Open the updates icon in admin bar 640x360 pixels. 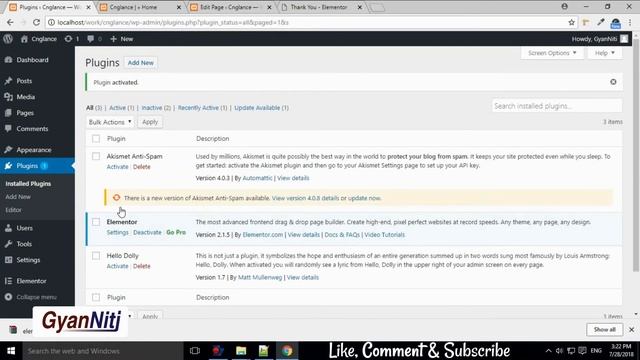[68, 39]
